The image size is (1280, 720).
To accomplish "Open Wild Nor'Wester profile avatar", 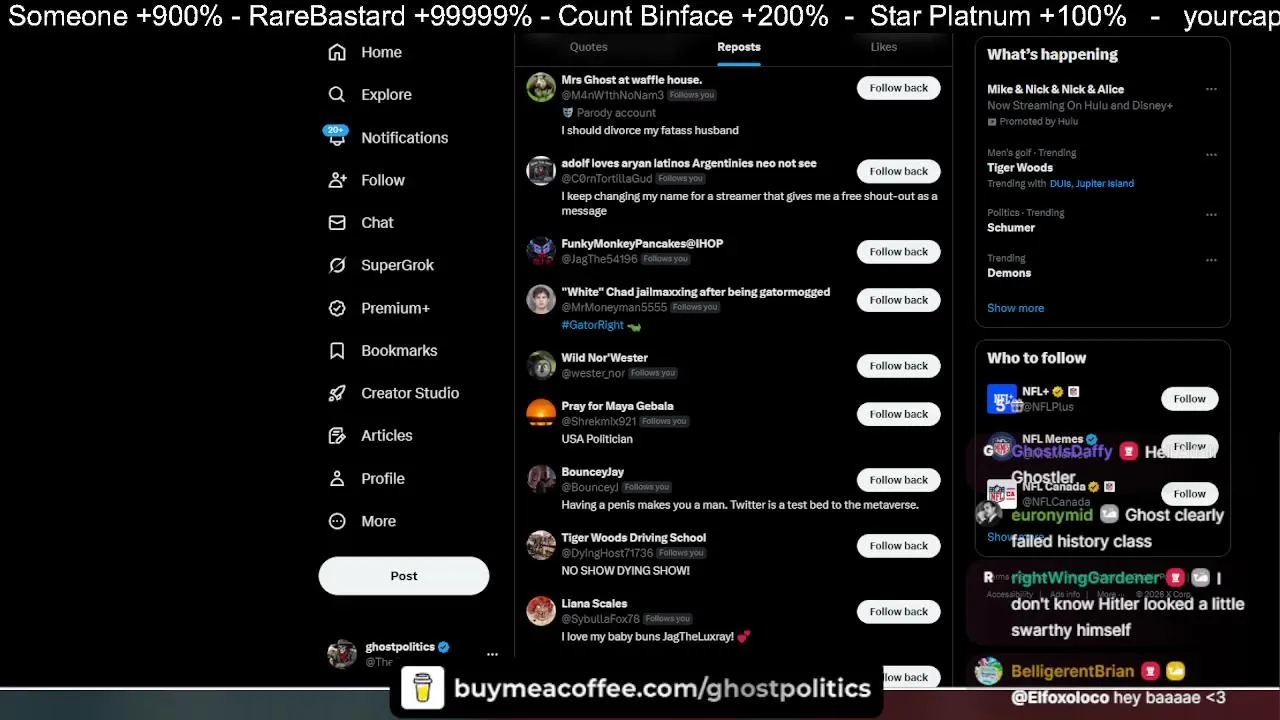I will [541, 365].
